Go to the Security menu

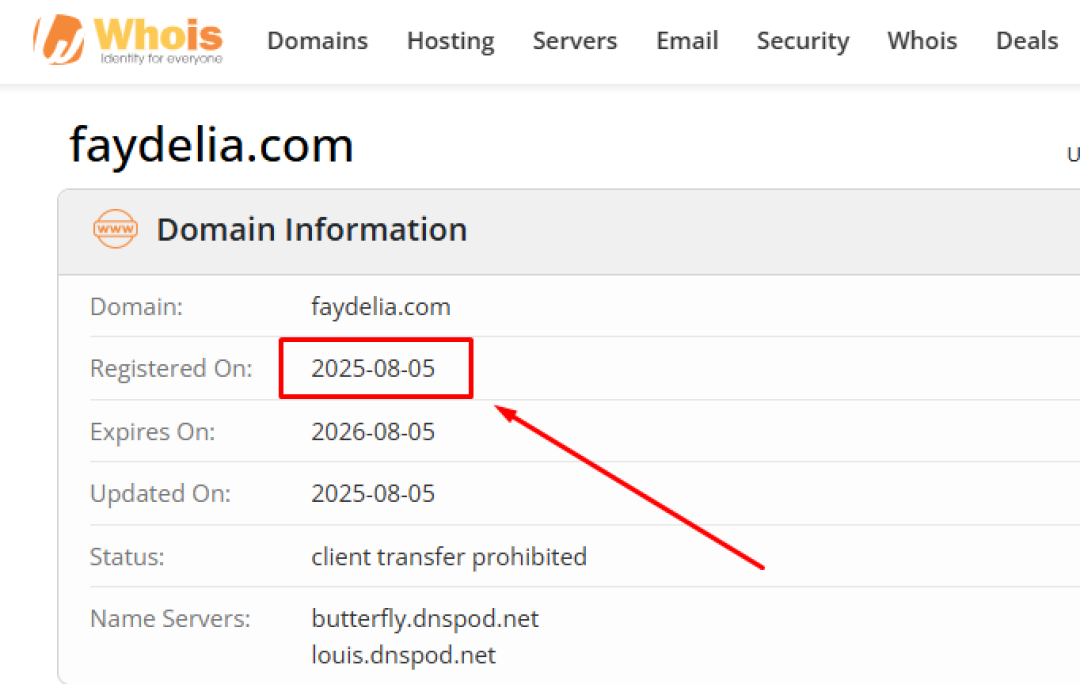click(802, 41)
